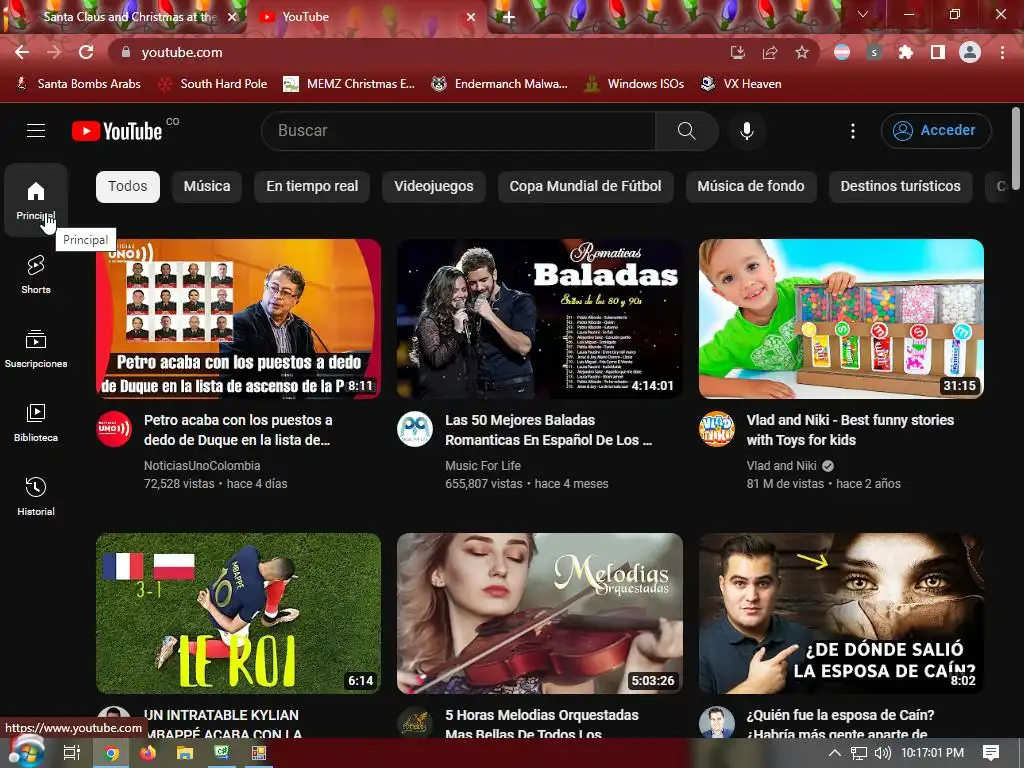Click the Firefox icon in the taskbar
This screenshot has height=768, width=1024.
coord(148,753)
